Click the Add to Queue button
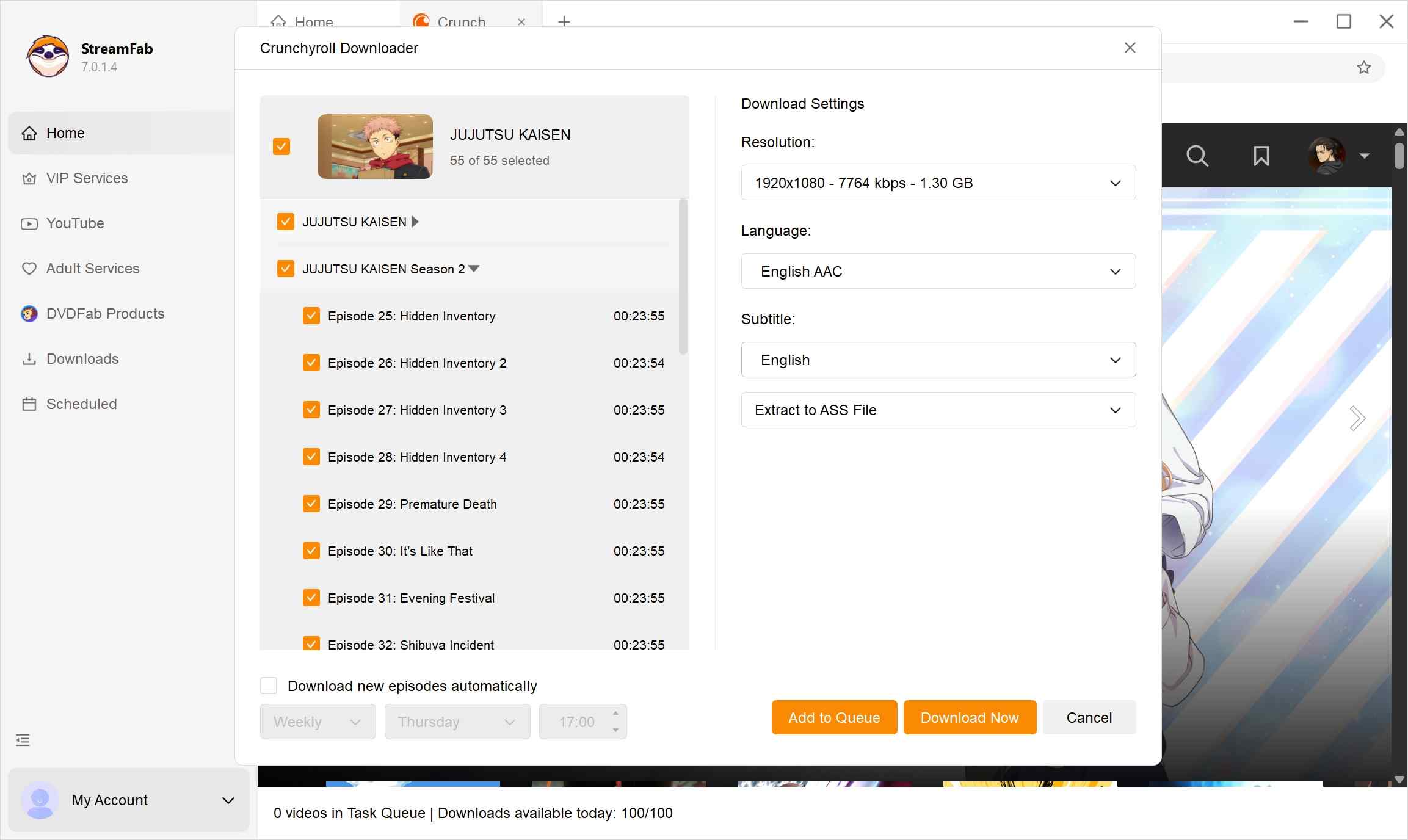 (834, 717)
